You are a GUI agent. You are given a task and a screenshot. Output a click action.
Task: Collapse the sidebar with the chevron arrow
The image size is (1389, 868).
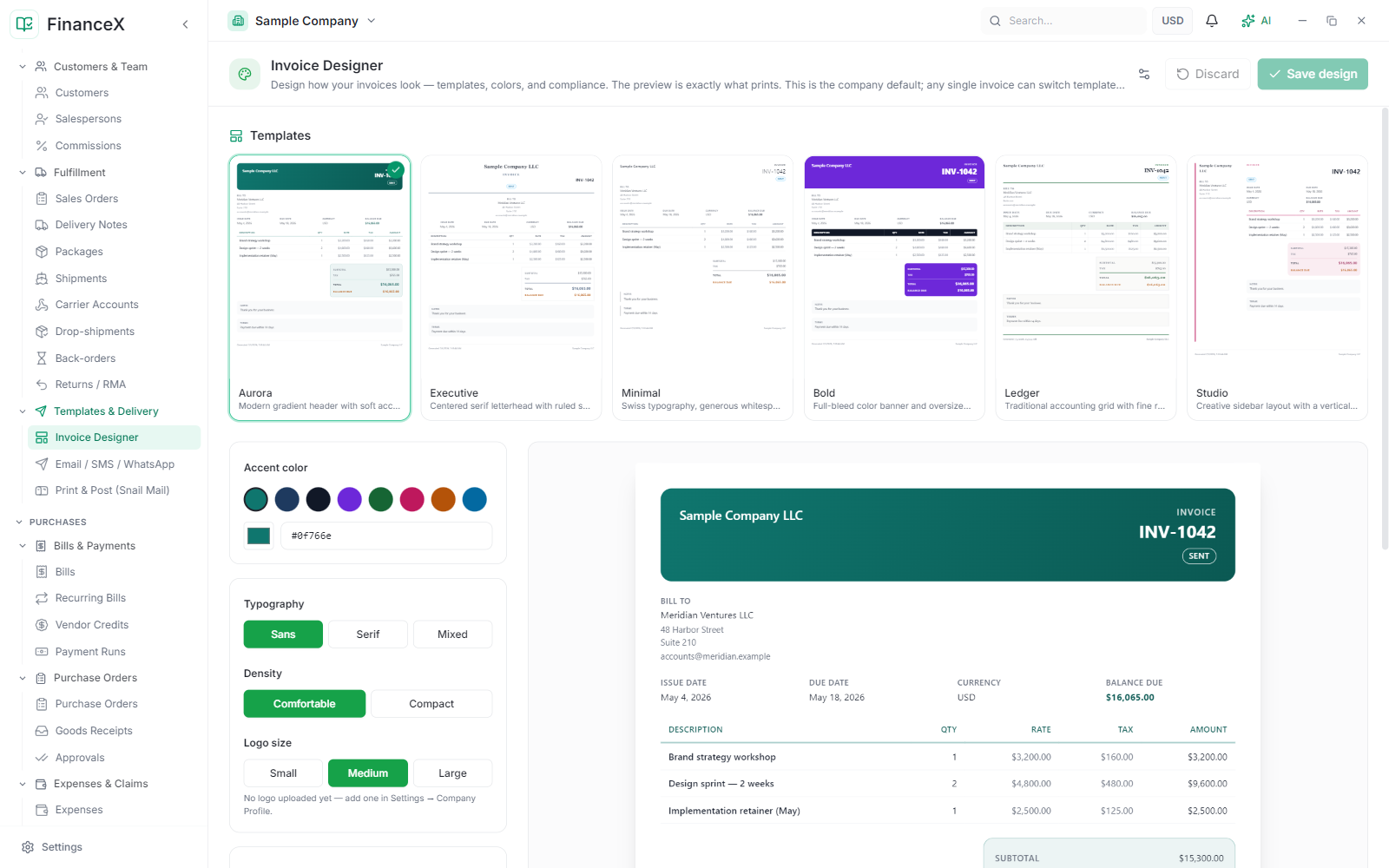[185, 24]
